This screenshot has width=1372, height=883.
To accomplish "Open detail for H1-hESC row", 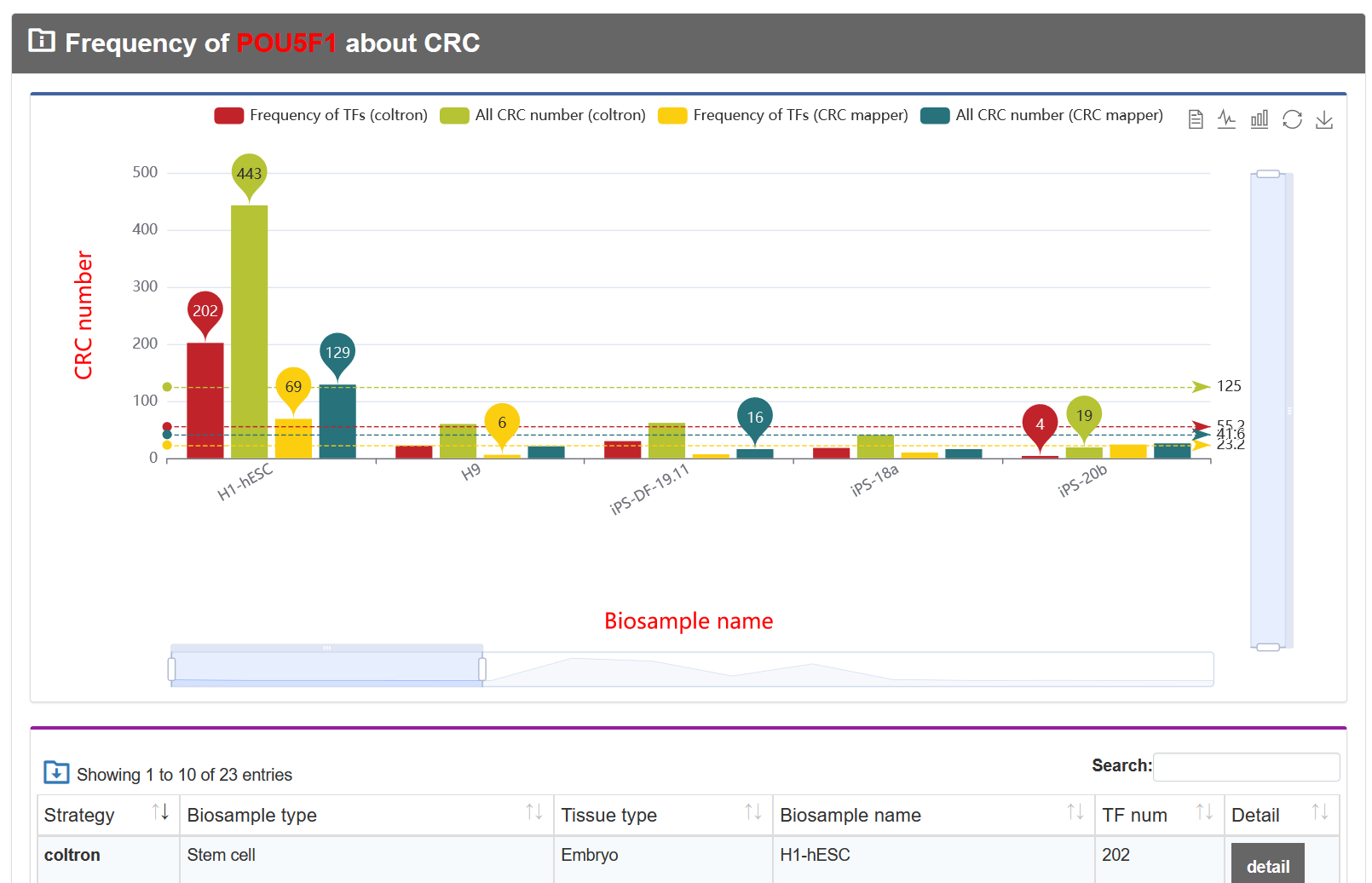I will [1268, 865].
